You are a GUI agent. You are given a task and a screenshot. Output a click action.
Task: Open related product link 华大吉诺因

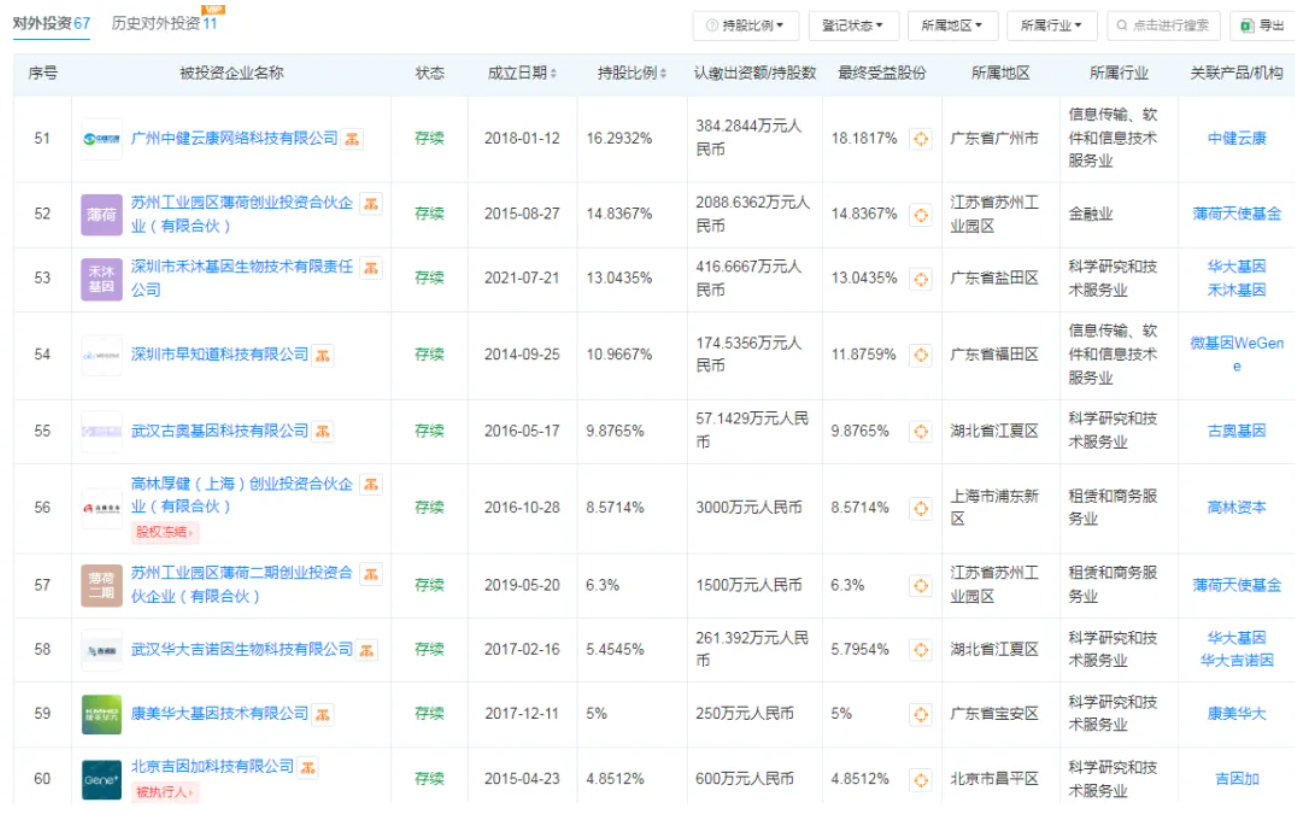[x=1237, y=661]
